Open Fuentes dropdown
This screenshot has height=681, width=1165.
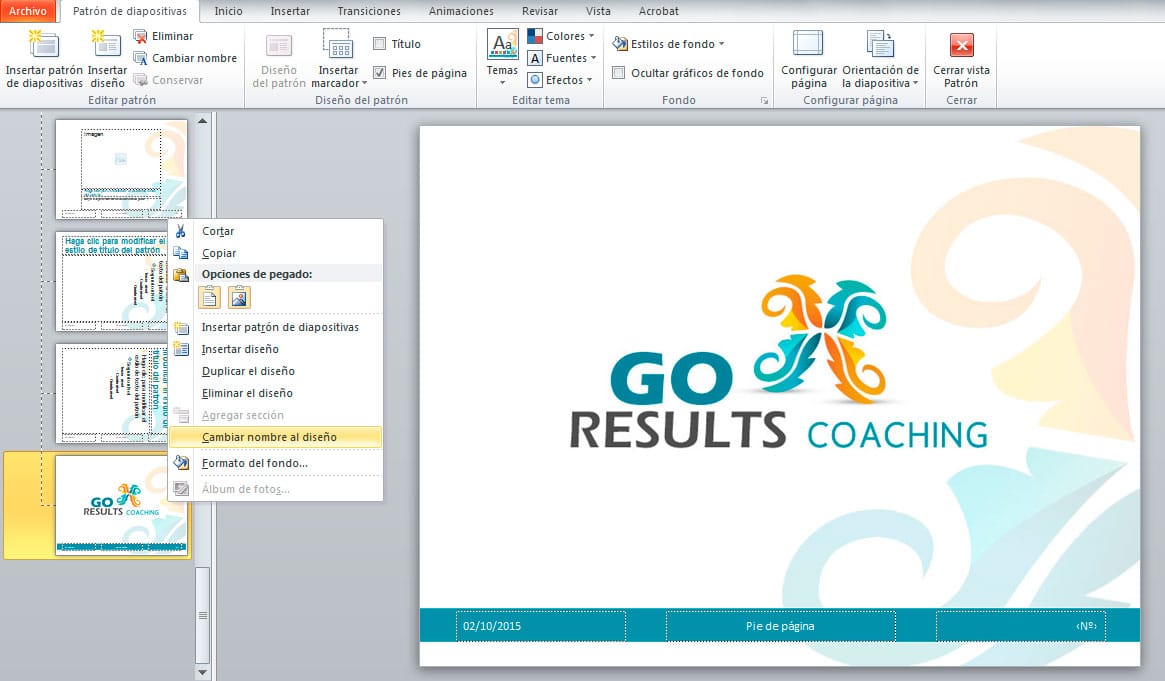pyautogui.click(x=562, y=58)
